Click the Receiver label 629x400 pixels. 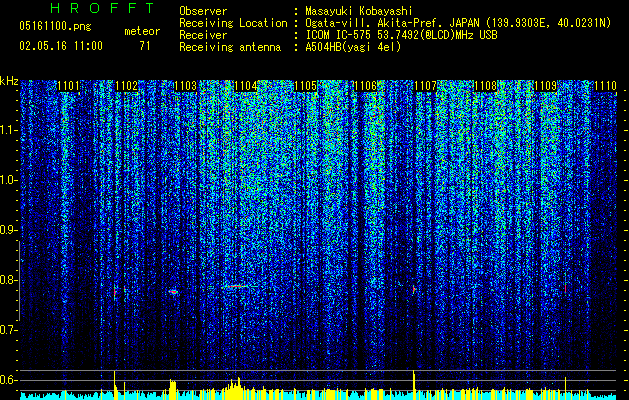[x=203, y=35]
